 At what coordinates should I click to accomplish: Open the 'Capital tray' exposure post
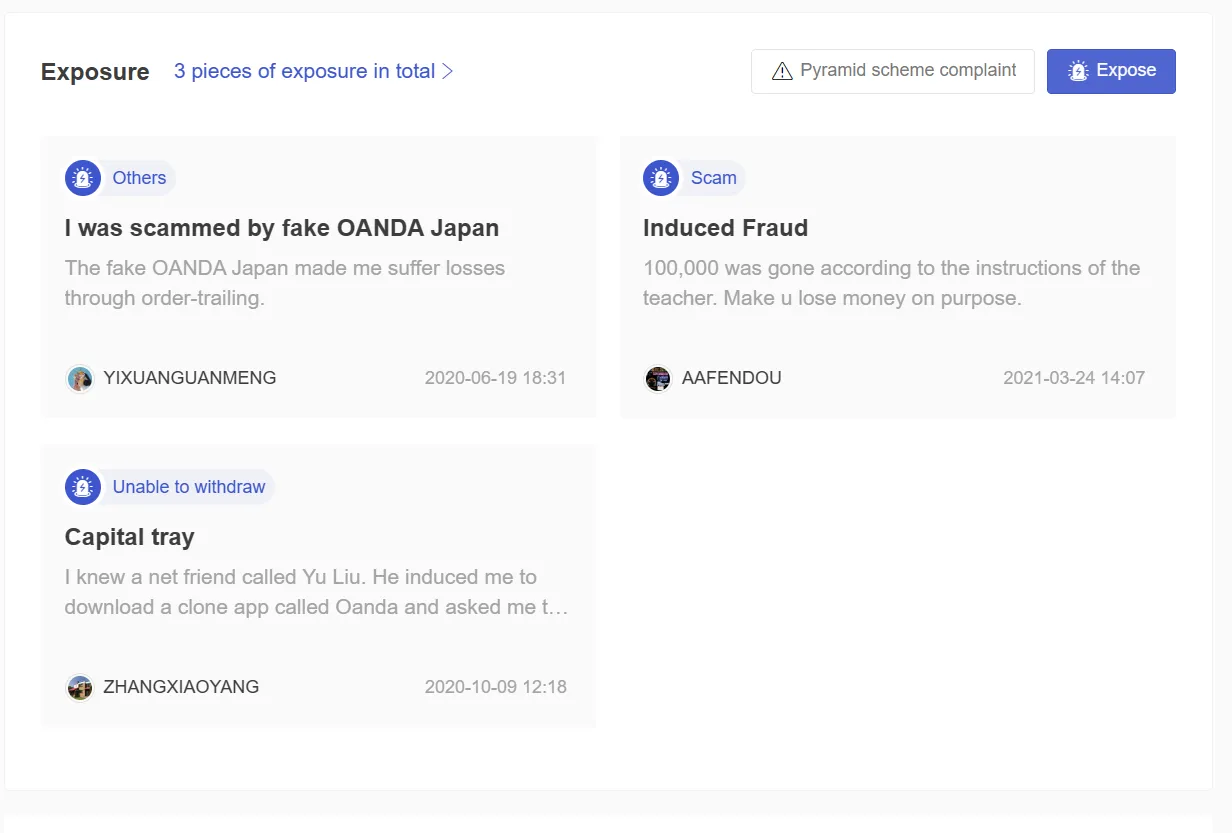point(130,537)
